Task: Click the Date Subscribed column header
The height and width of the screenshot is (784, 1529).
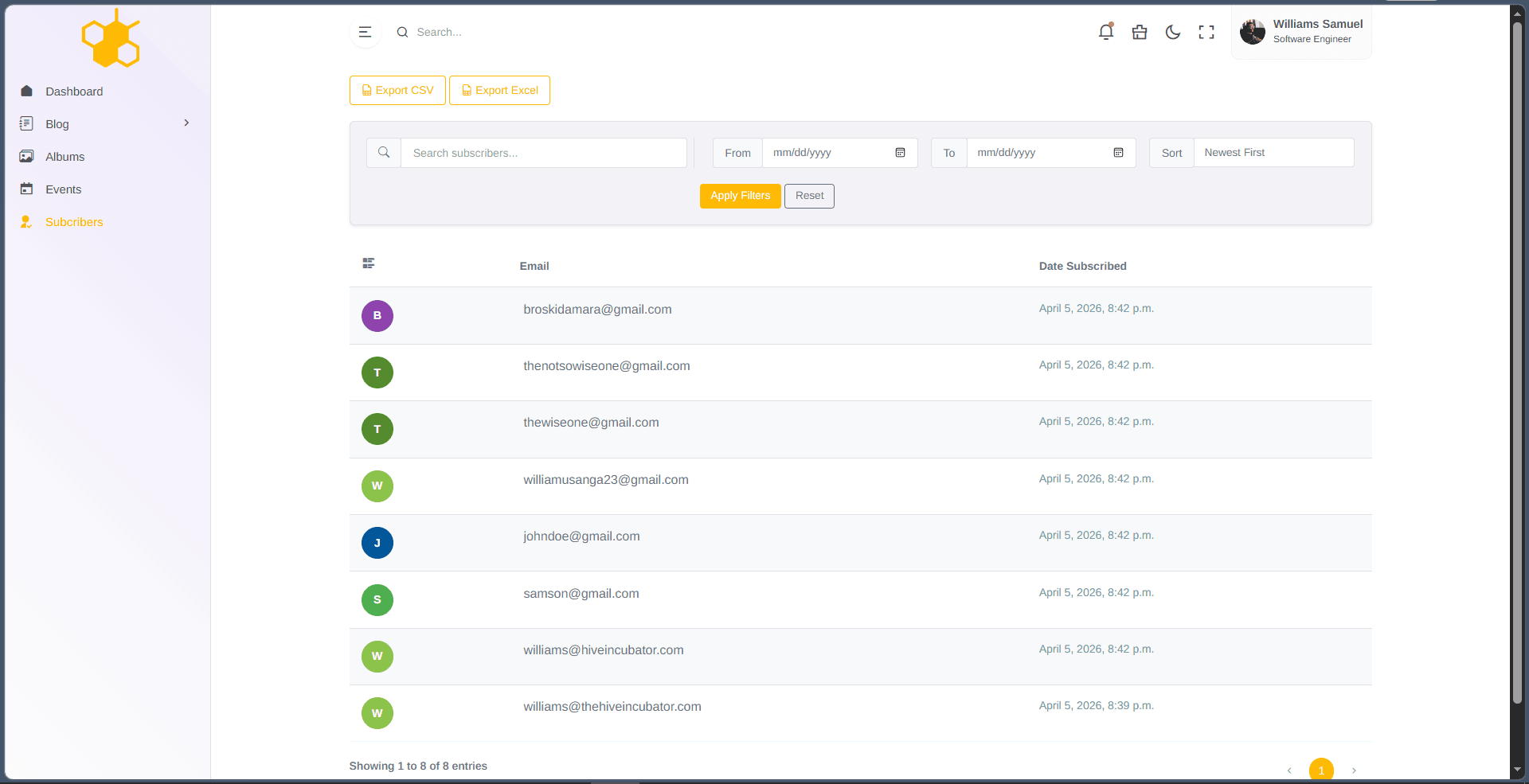Action: 1082,266
